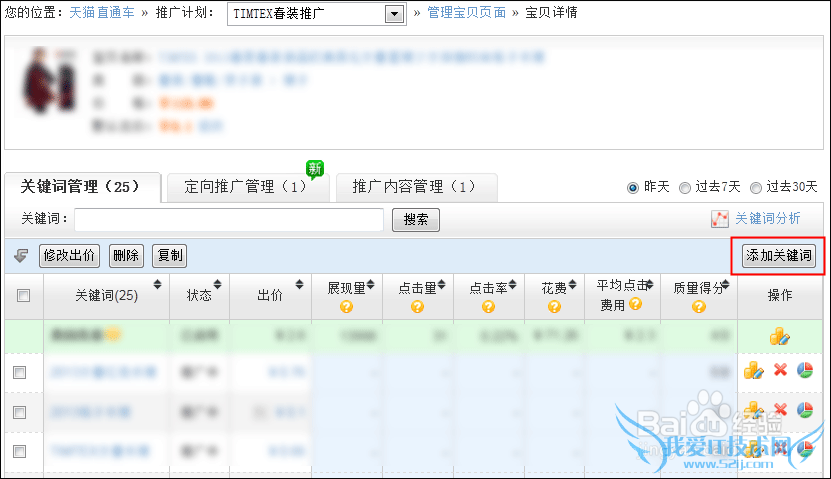The image size is (831, 479).
Task: Toggle the select-all checkbox in table header
Action: coord(23,295)
